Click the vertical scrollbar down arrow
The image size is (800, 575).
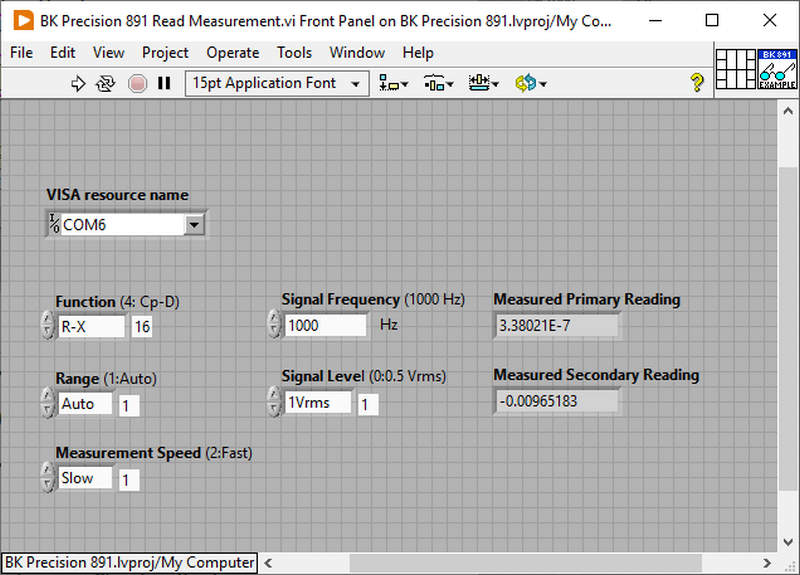point(788,542)
